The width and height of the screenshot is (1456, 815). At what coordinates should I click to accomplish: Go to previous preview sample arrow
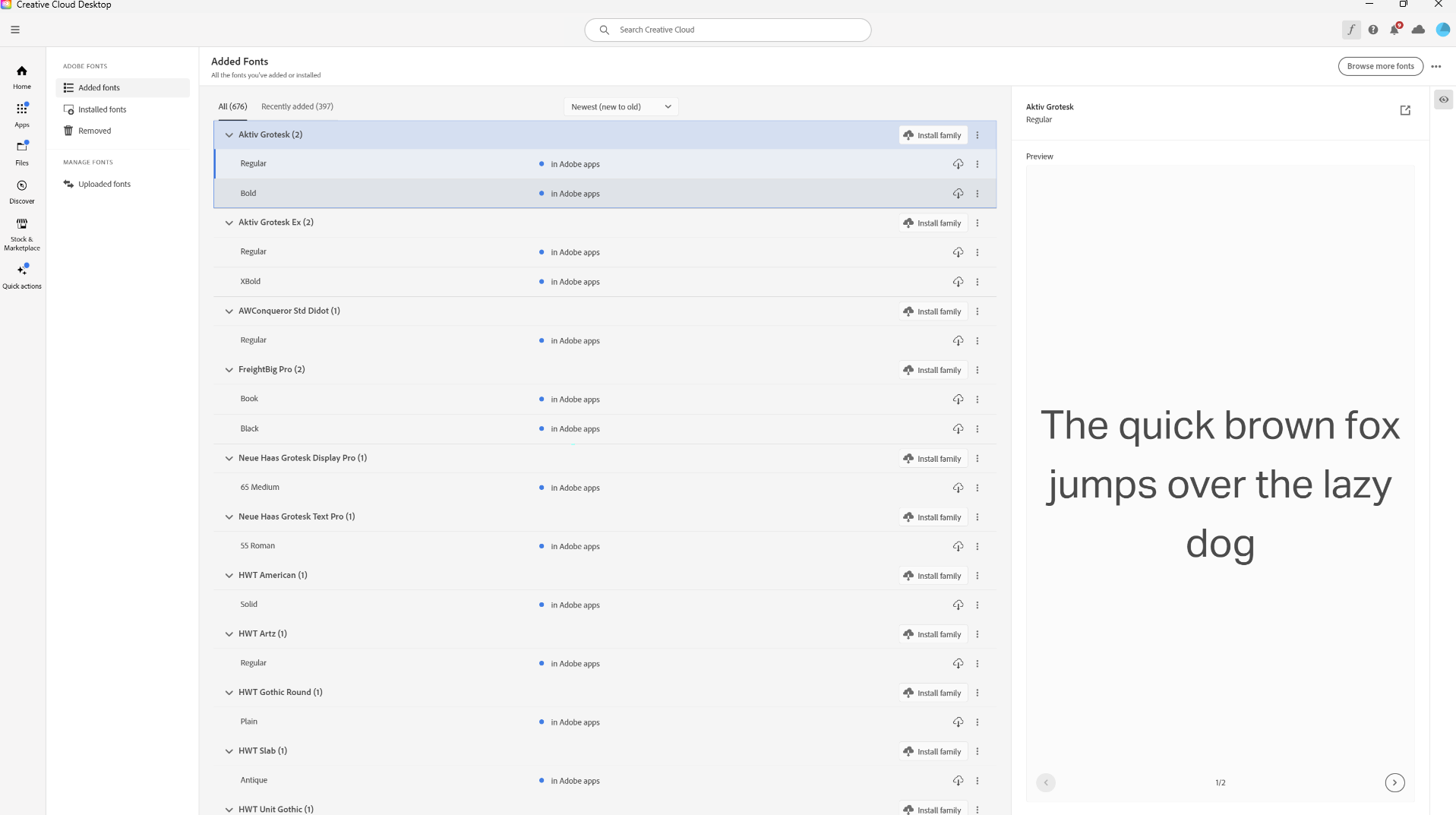(1046, 782)
